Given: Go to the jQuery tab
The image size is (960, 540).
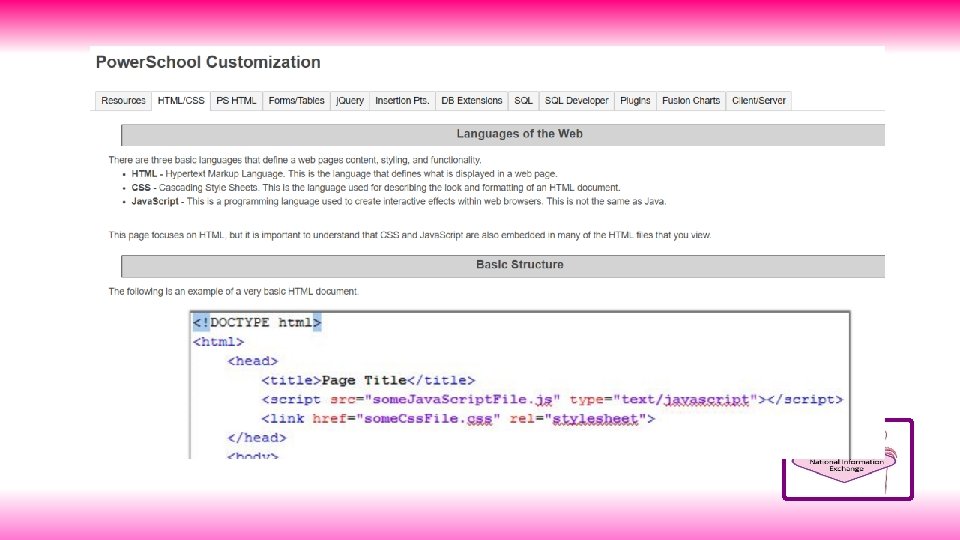Looking at the screenshot, I should (x=350, y=101).
